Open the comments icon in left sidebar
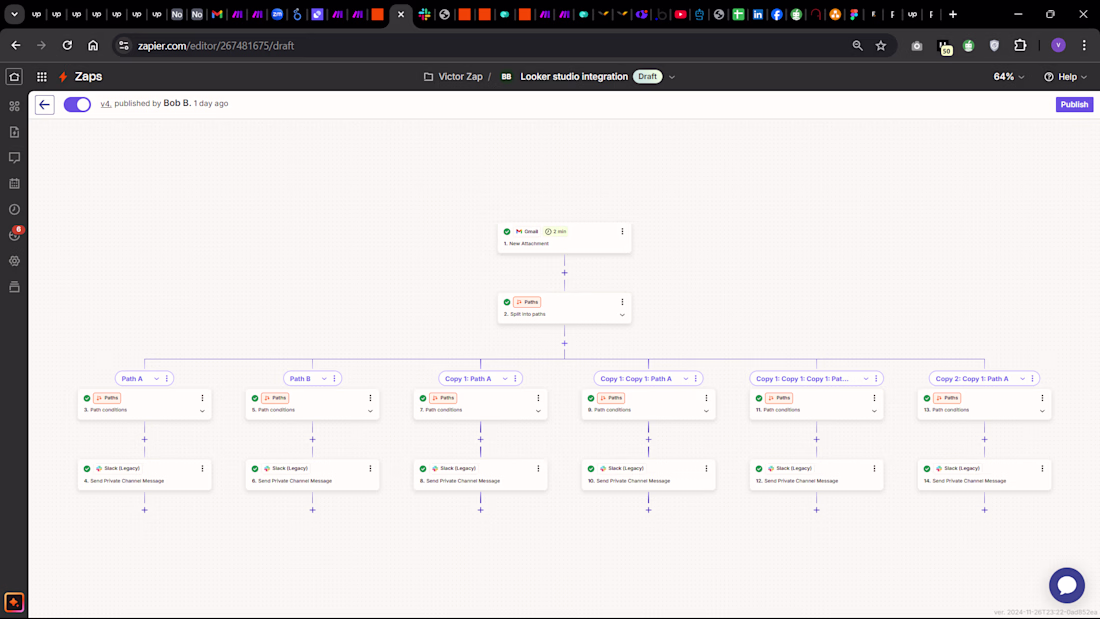This screenshot has width=1100, height=619. [x=14, y=158]
